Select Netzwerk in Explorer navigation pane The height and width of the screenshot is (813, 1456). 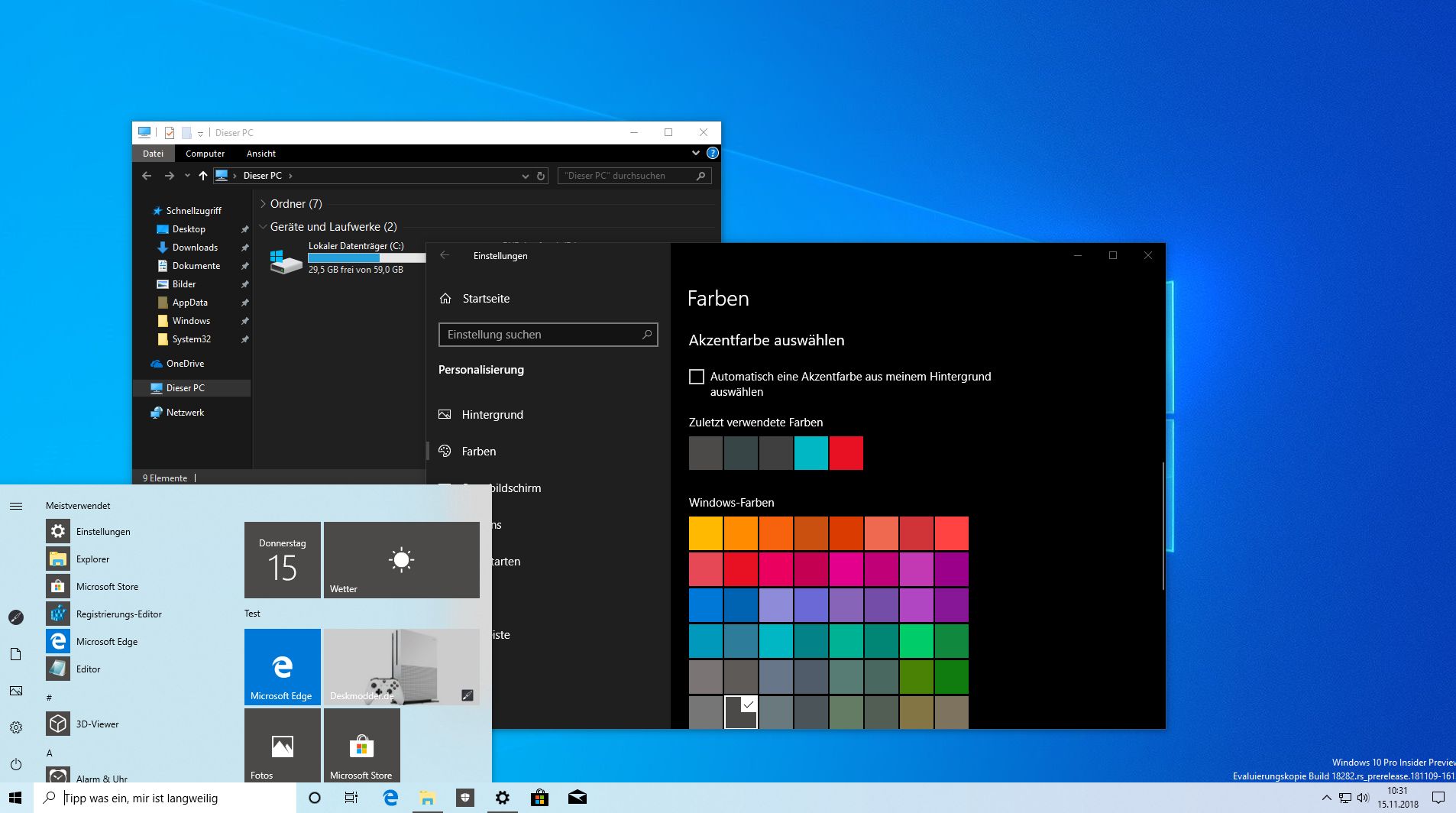click(185, 413)
